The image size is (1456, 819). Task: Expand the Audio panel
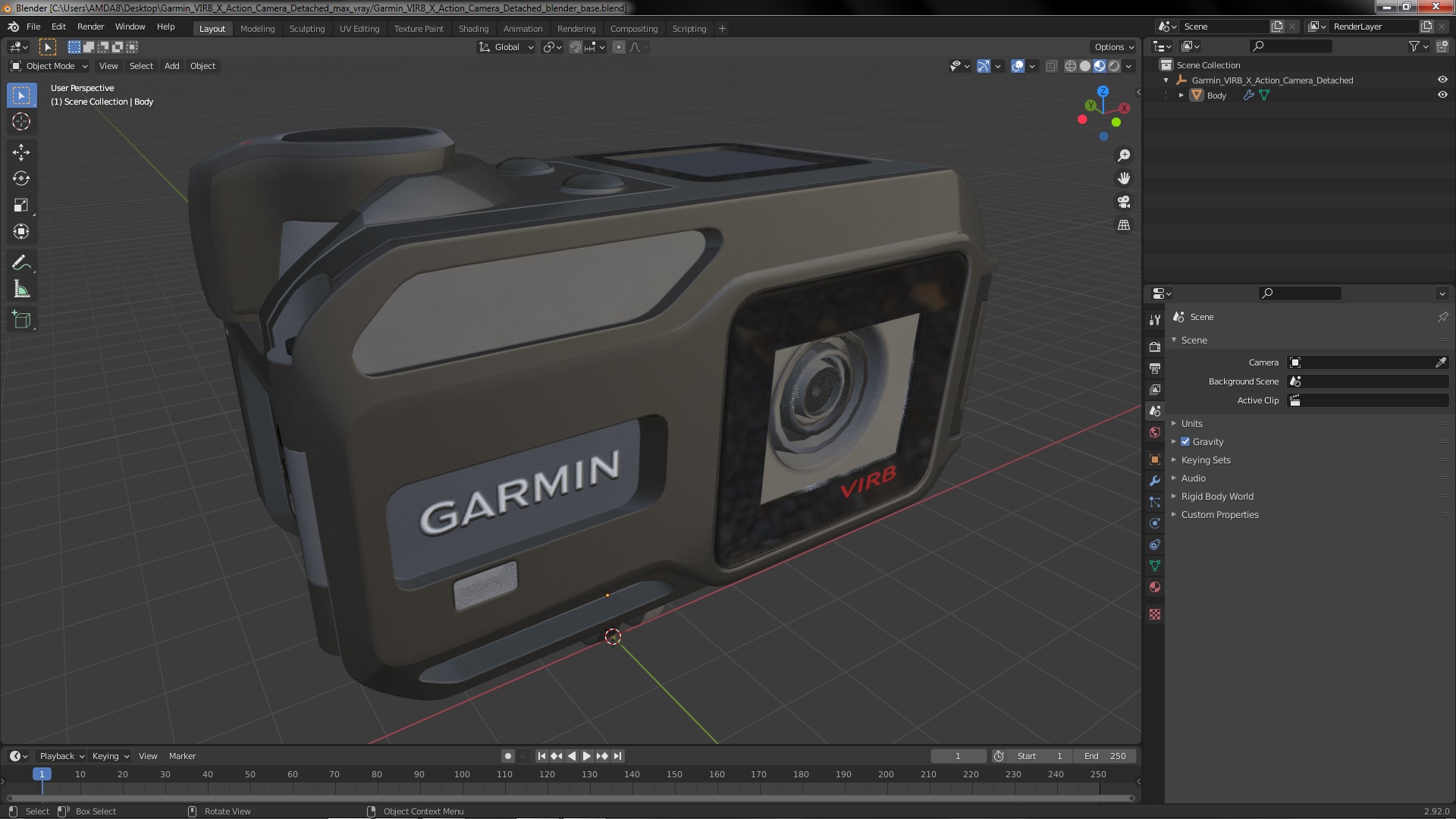1193,478
